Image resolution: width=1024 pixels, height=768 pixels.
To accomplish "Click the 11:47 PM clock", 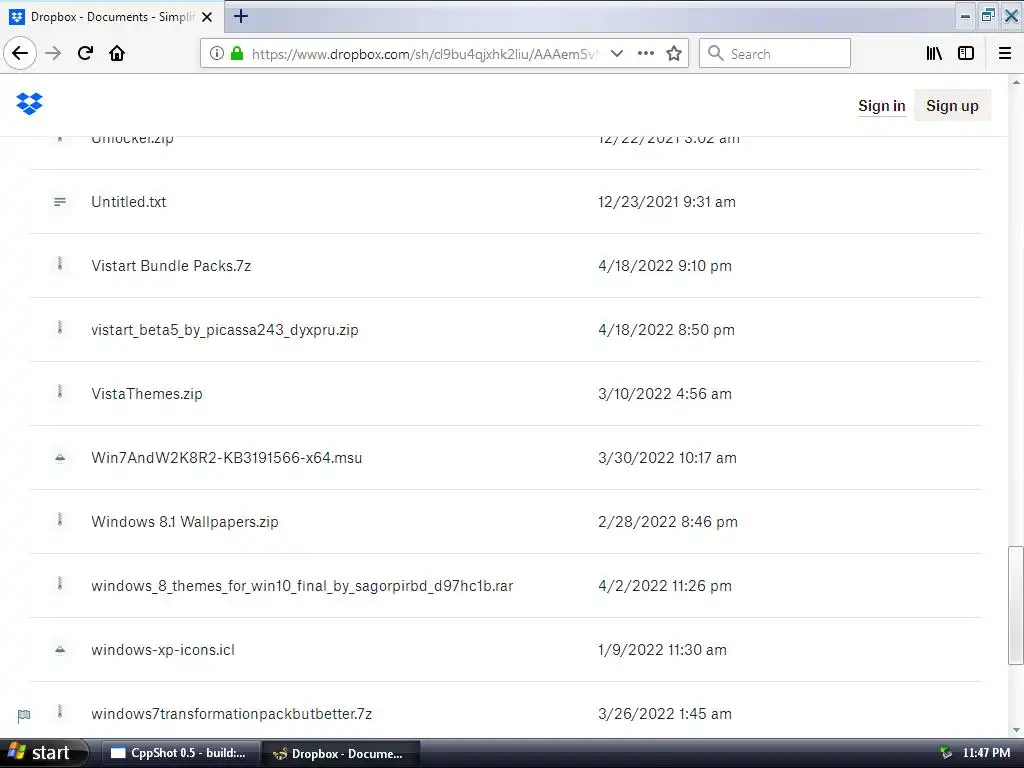I will pos(986,753).
